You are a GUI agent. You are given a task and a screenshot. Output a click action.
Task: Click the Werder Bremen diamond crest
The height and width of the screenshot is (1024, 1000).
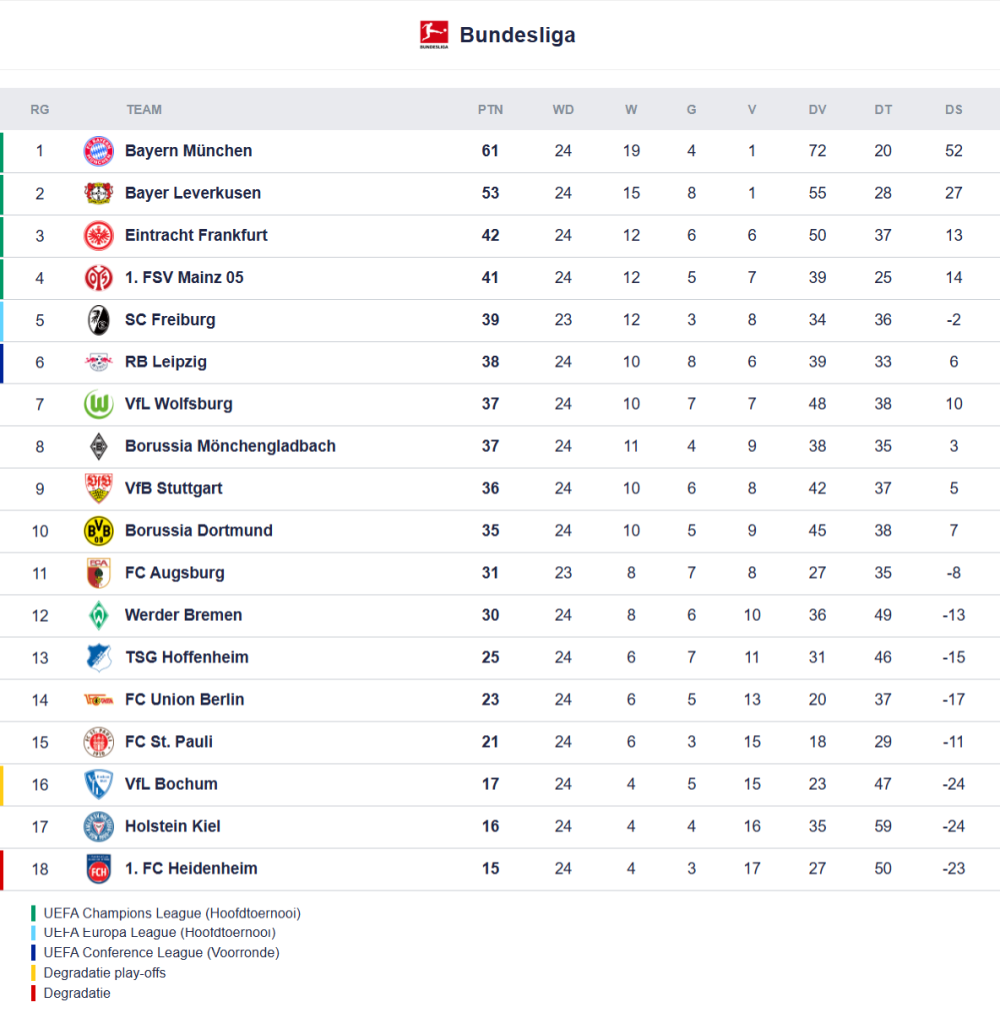click(x=98, y=615)
